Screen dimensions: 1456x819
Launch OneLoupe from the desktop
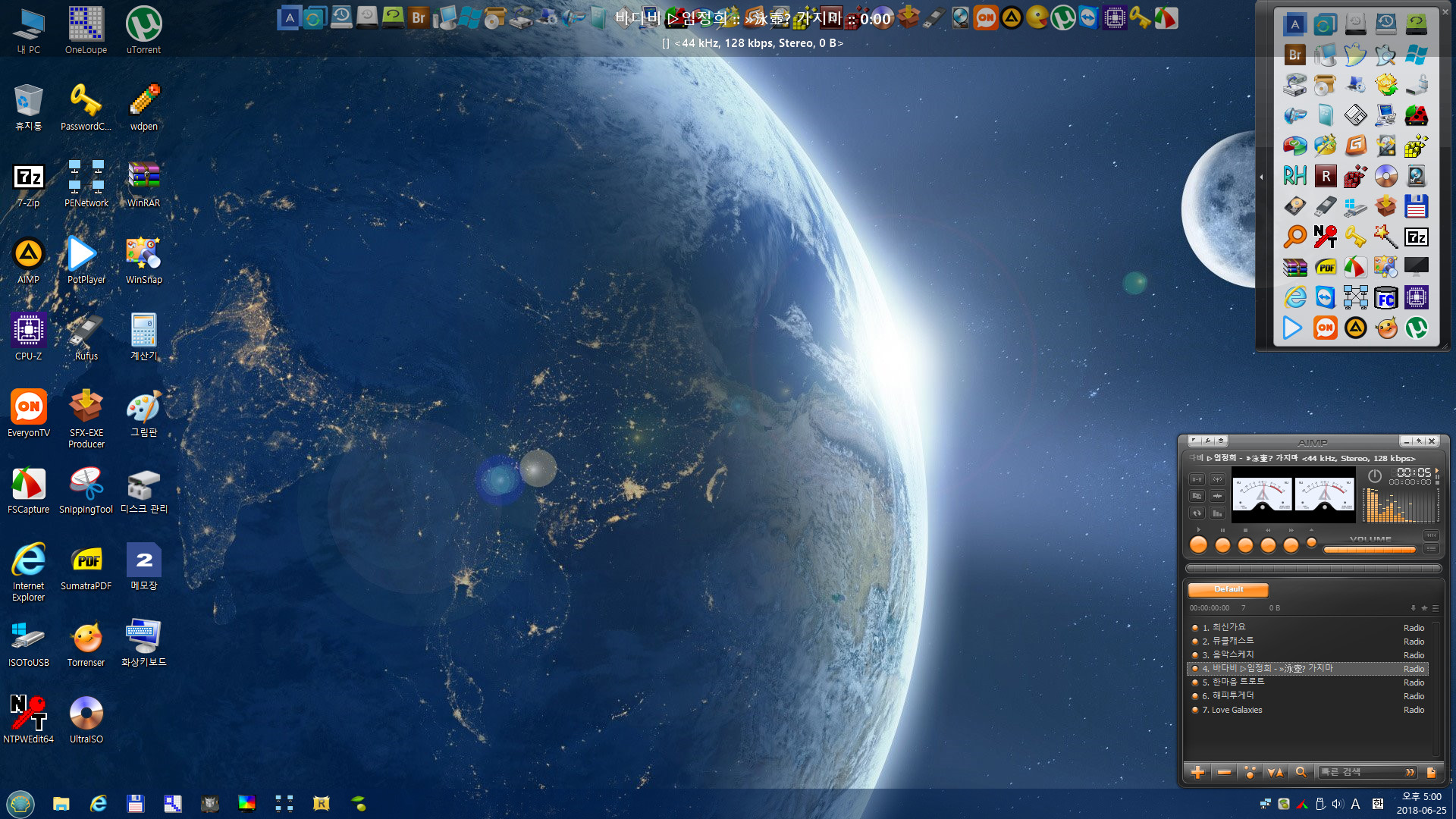coord(86,30)
